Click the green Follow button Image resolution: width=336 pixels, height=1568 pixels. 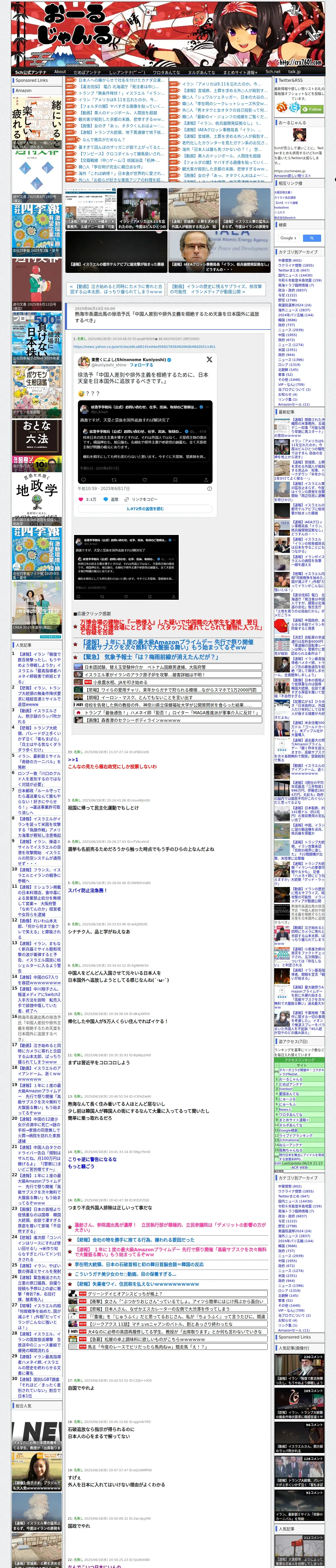pos(312,109)
